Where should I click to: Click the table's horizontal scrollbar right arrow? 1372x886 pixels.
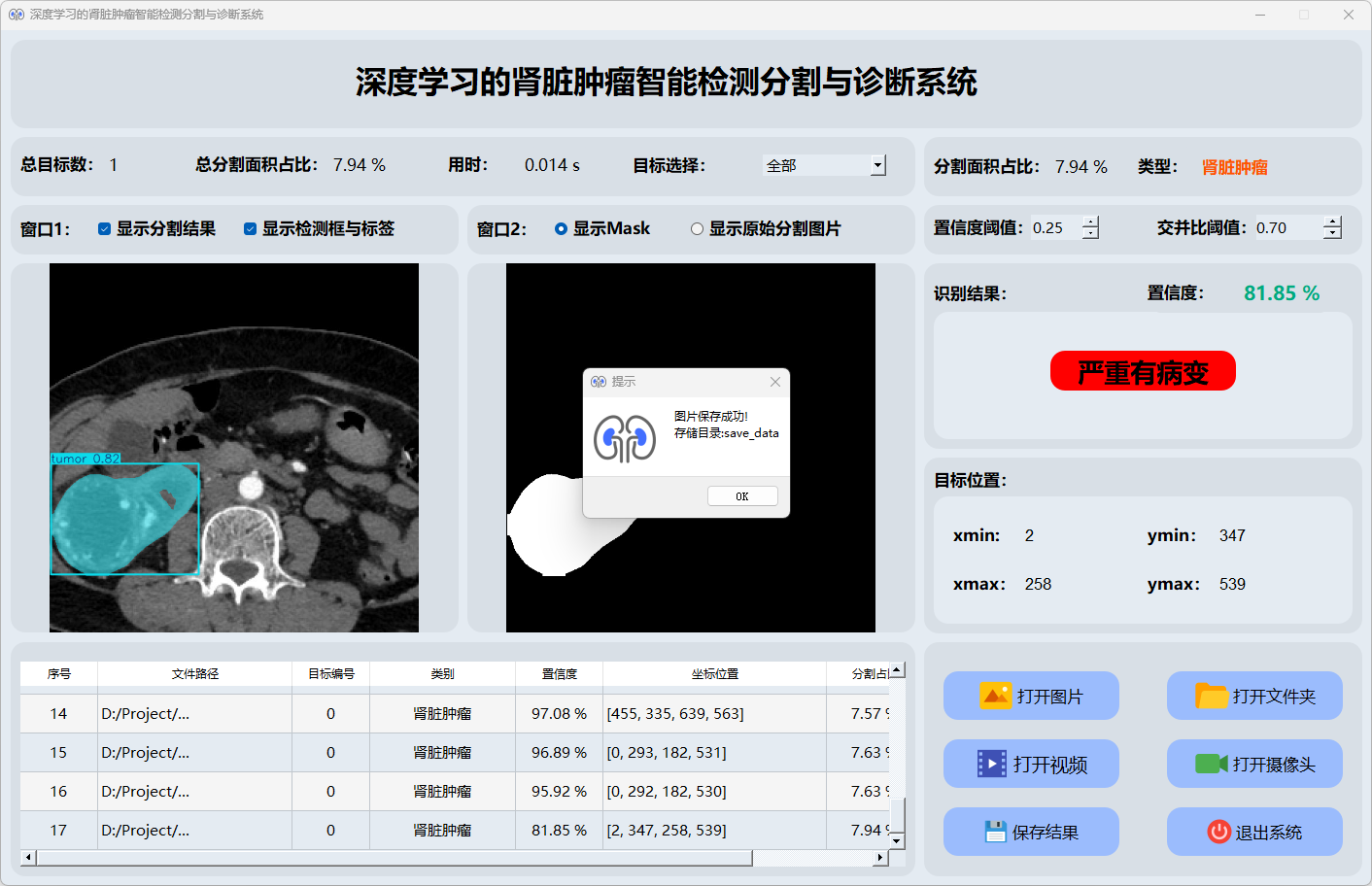880,858
